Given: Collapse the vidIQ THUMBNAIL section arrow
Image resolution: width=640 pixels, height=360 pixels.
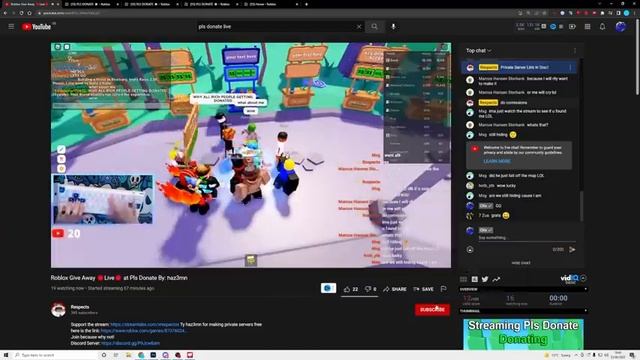Looking at the screenshot, I should click(x=585, y=311).
